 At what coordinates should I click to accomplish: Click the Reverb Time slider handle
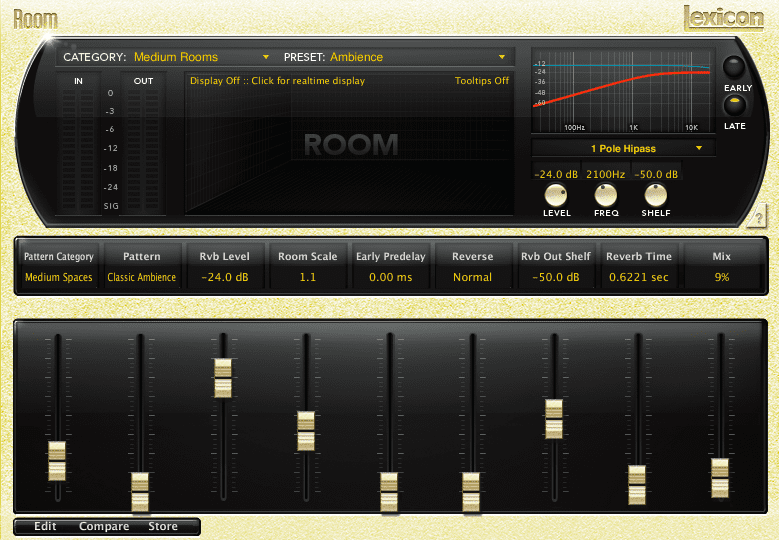(x=637, y=485)
